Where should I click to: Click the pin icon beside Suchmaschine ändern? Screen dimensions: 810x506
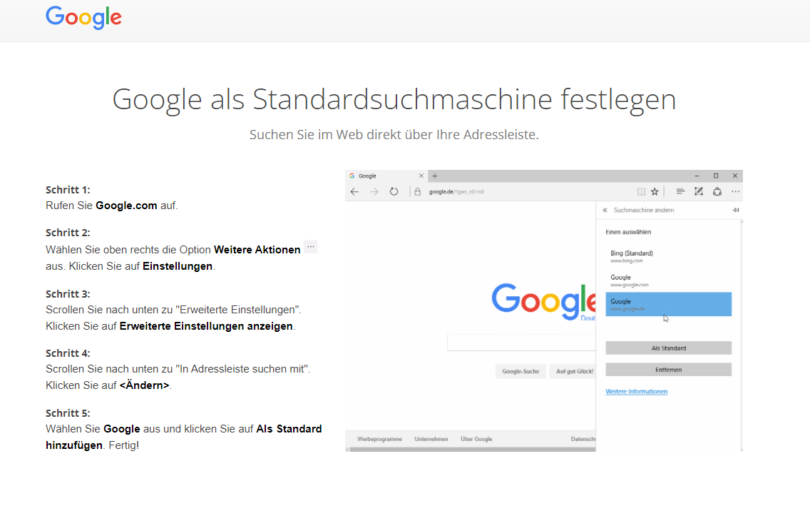pyautogui.click(x=736, y=210)
